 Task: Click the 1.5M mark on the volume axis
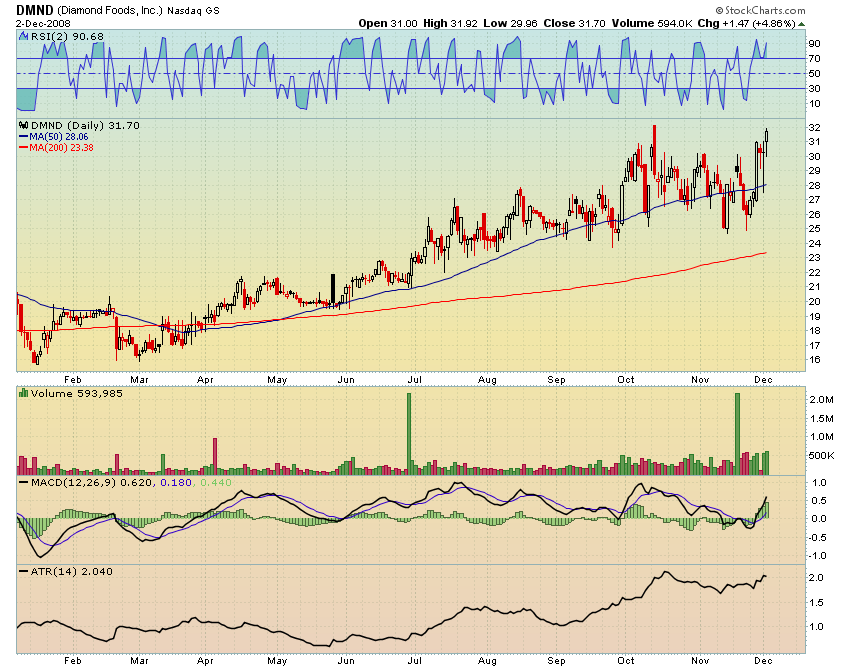(x=821, y=418)
